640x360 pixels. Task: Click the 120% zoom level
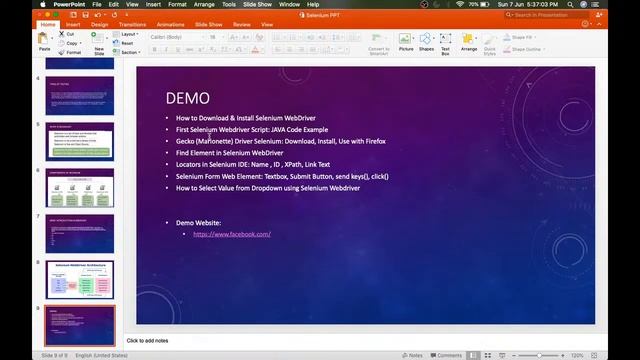tap(577, 356)
